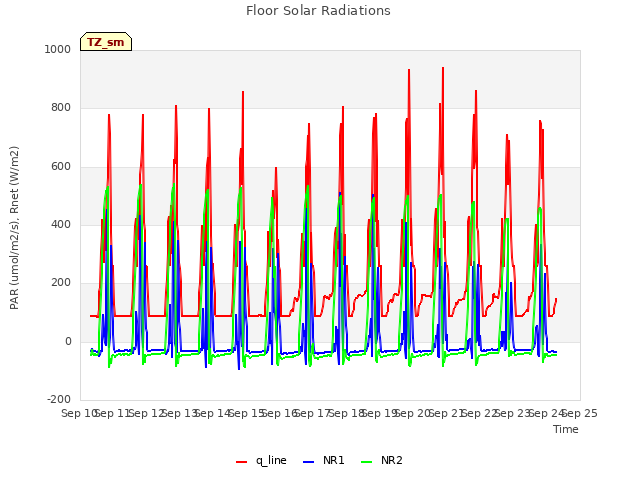The width and height of the screenshot is (640, 480).
Task: Click the blue NR1 legend swatch
Action: [x=309, y=462]
